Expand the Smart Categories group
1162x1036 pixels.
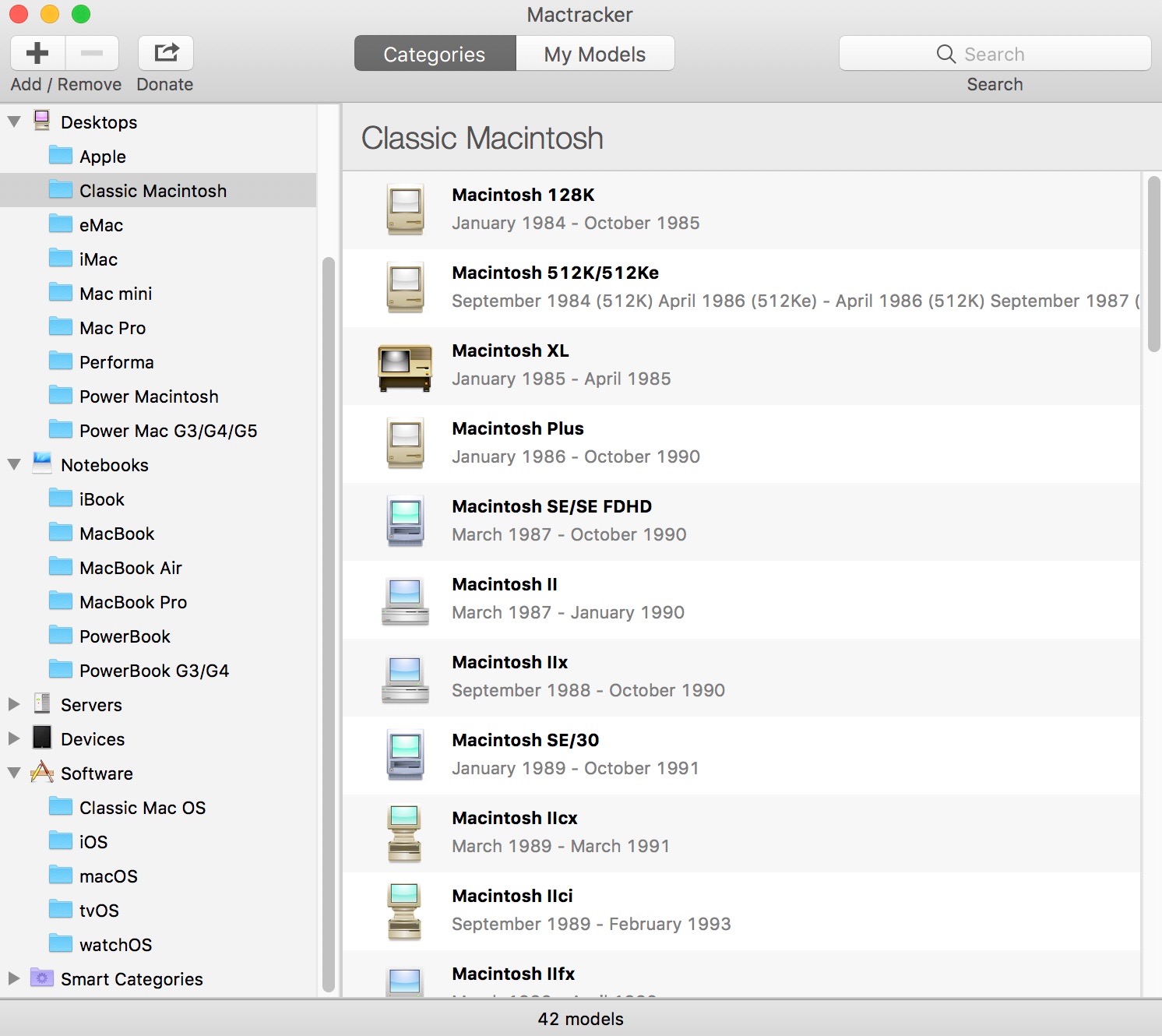pyautogui.click(x=14, y=978)
